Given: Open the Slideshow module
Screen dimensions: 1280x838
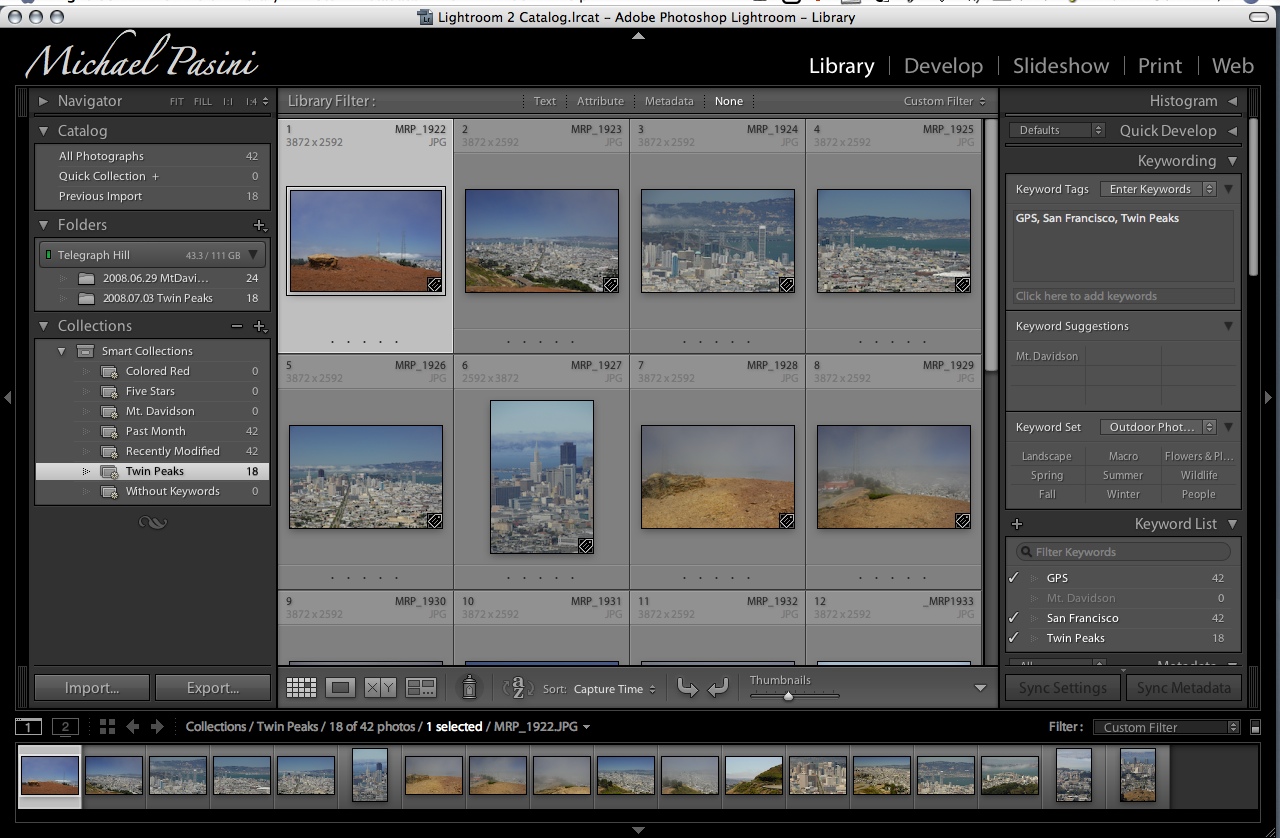Looking at the screenshot, I should (x=1060, y=66).
